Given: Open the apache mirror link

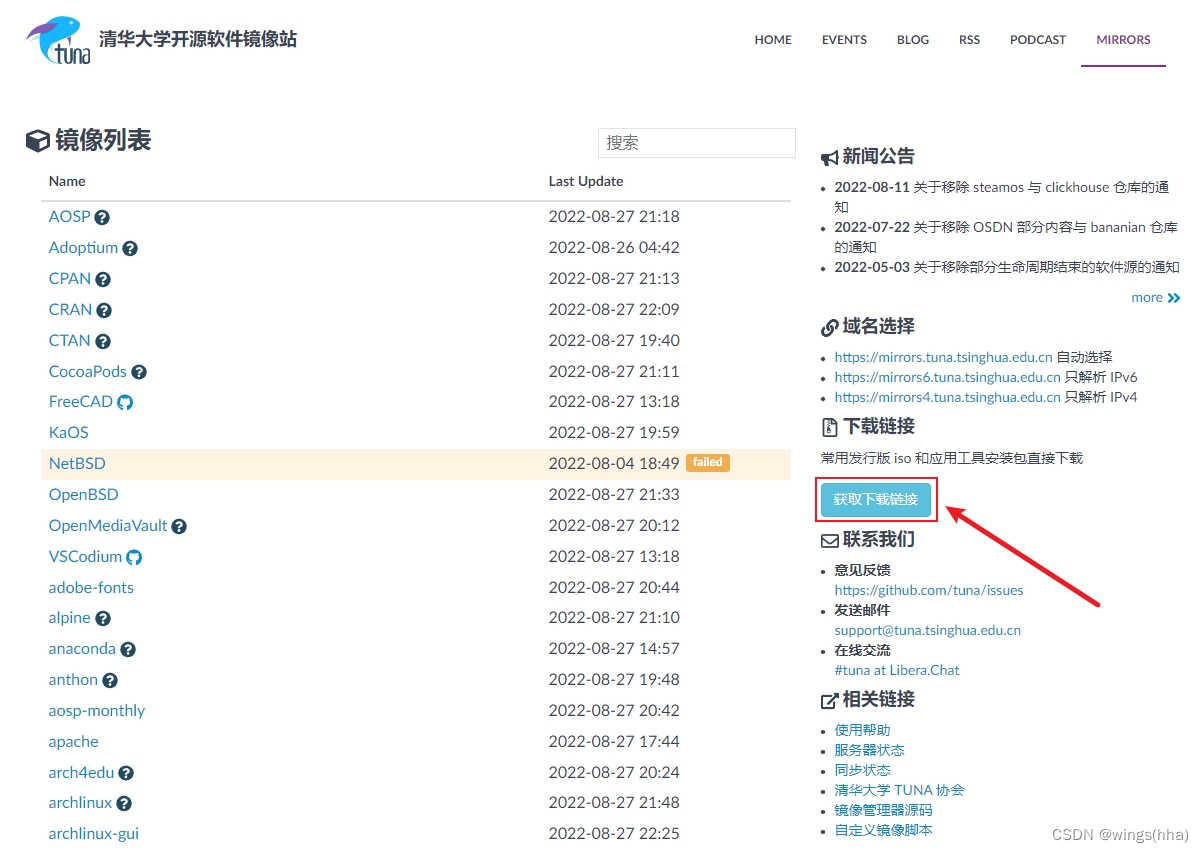Looking at the screenshot, I should pyautogui.click(x=73, y=742).
